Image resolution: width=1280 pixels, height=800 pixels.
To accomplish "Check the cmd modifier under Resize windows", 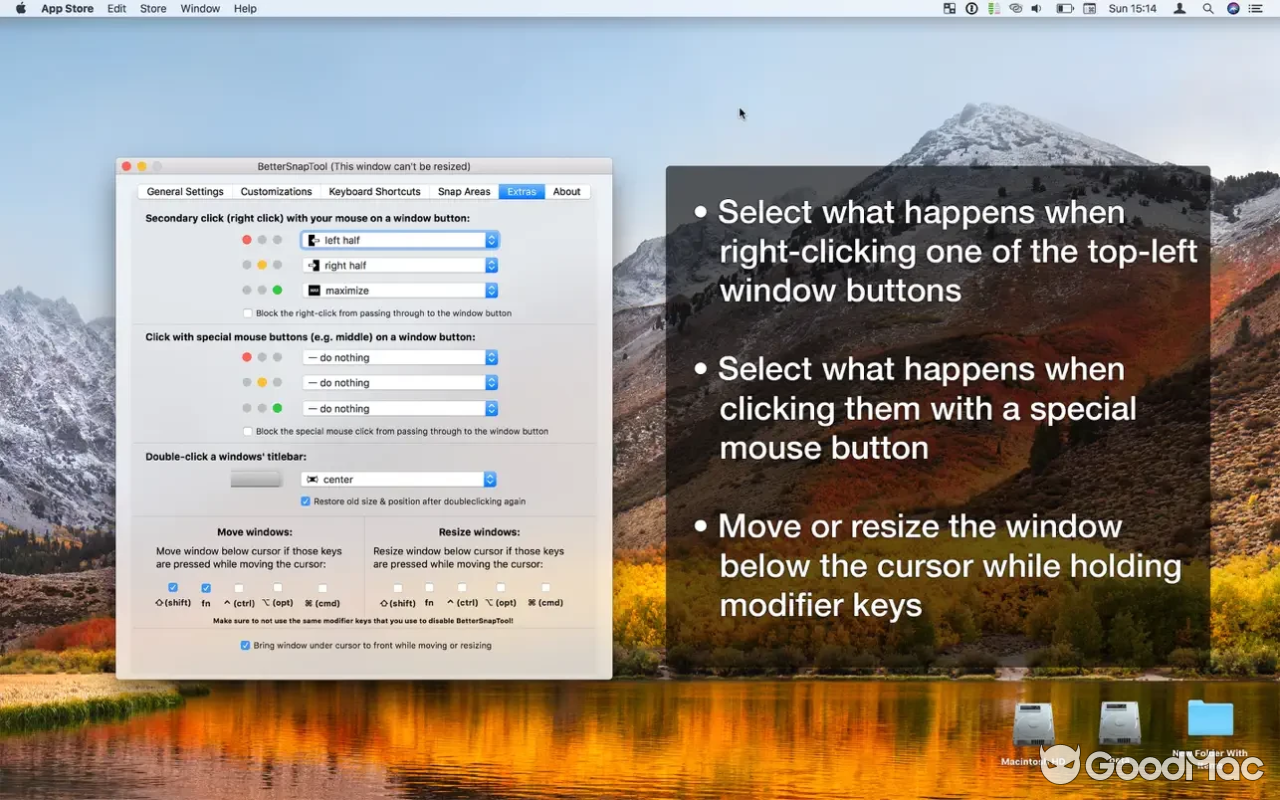I will (x=545, y=588).
